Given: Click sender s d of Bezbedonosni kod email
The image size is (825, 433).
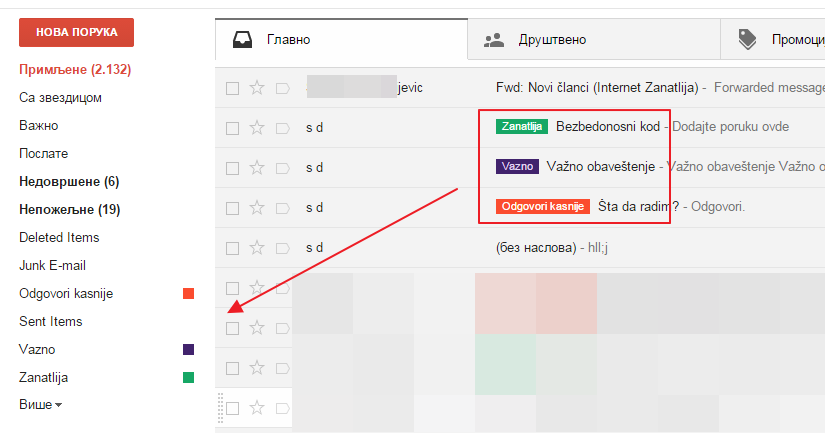Looking at the screenshot, I should point(315,128).
